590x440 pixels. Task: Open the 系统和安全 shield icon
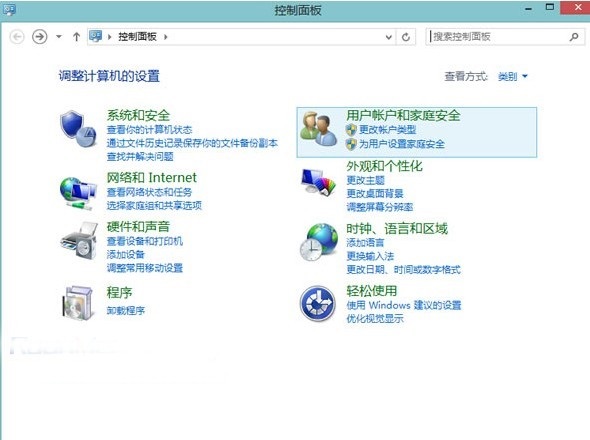(78, 129)
